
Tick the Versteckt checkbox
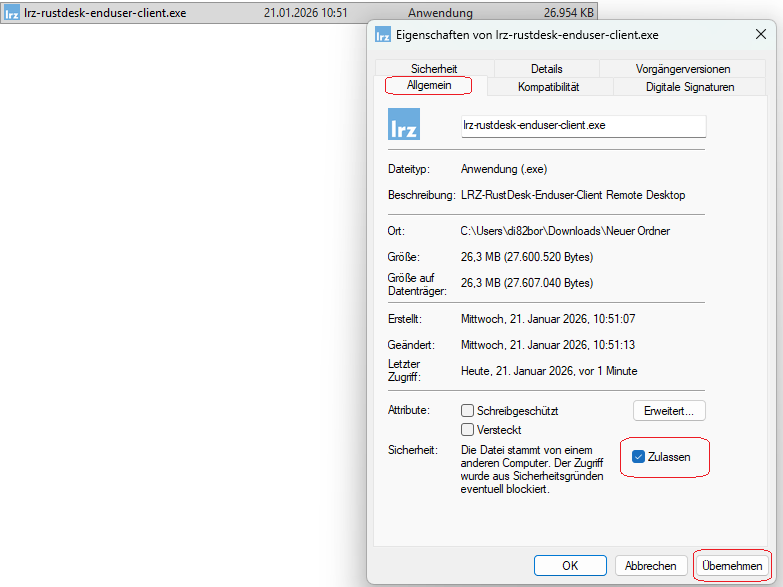click(x=467, y=430)
